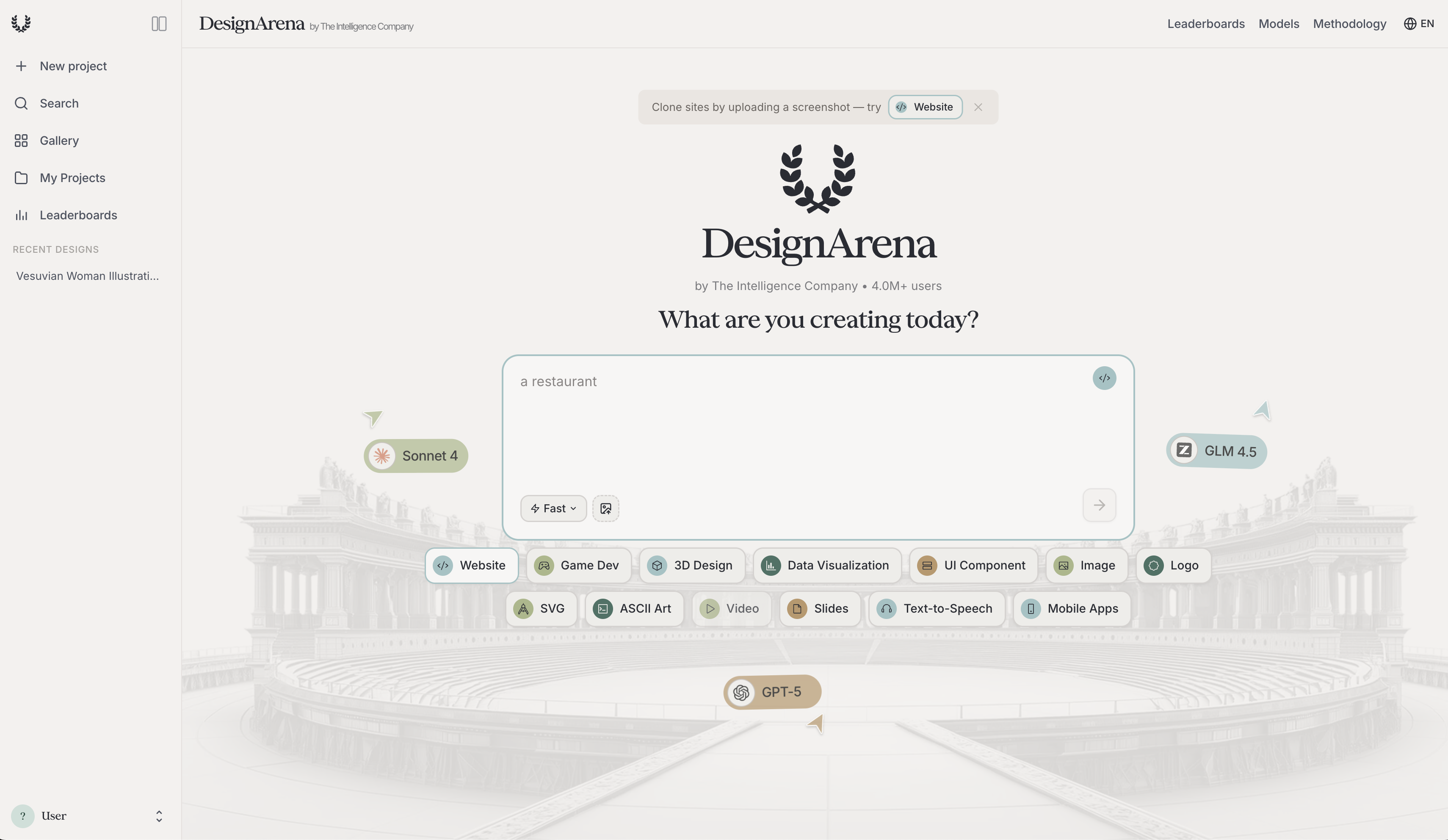Select the Image category

[x=1086, y=565]
